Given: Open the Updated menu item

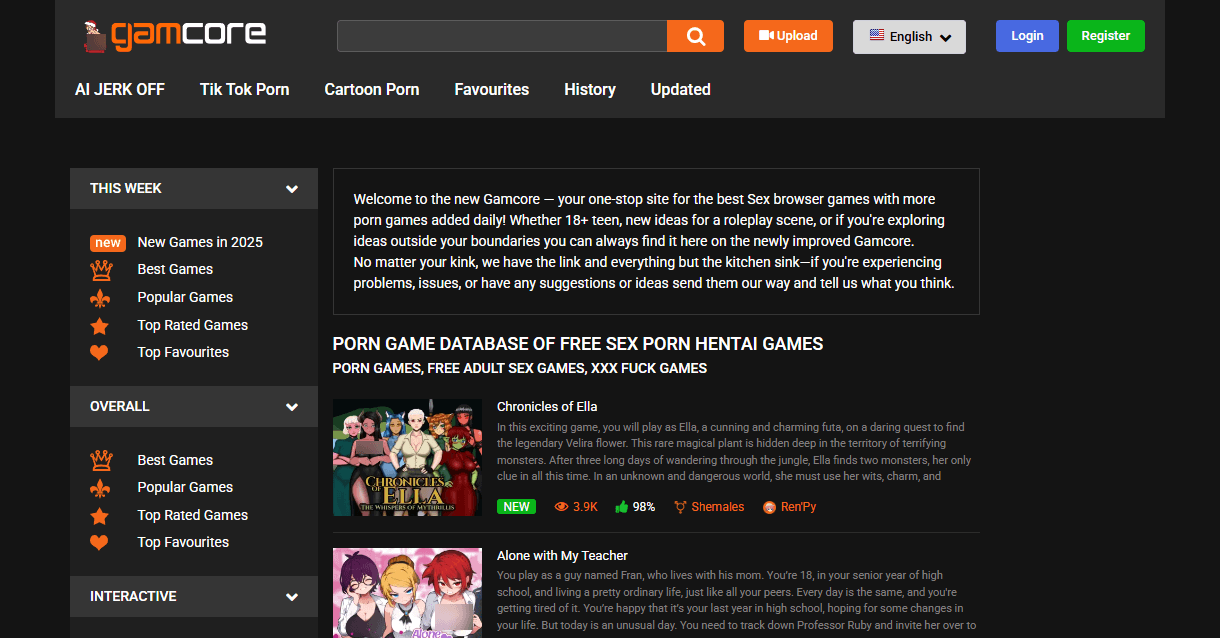Looking at the screenshot, I should coord(680,89).
